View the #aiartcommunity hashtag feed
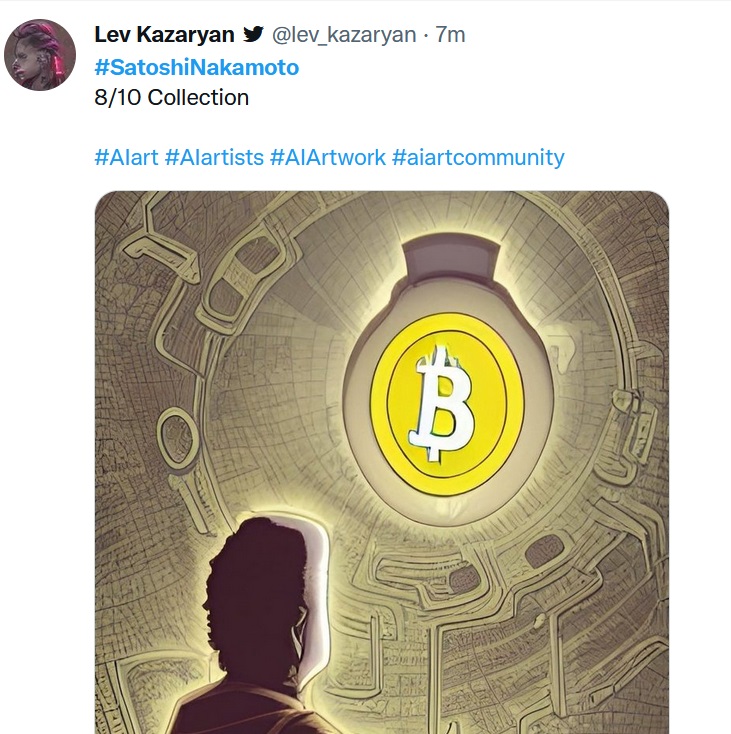The height and width of the screenshot is (734, 731). 478,158
